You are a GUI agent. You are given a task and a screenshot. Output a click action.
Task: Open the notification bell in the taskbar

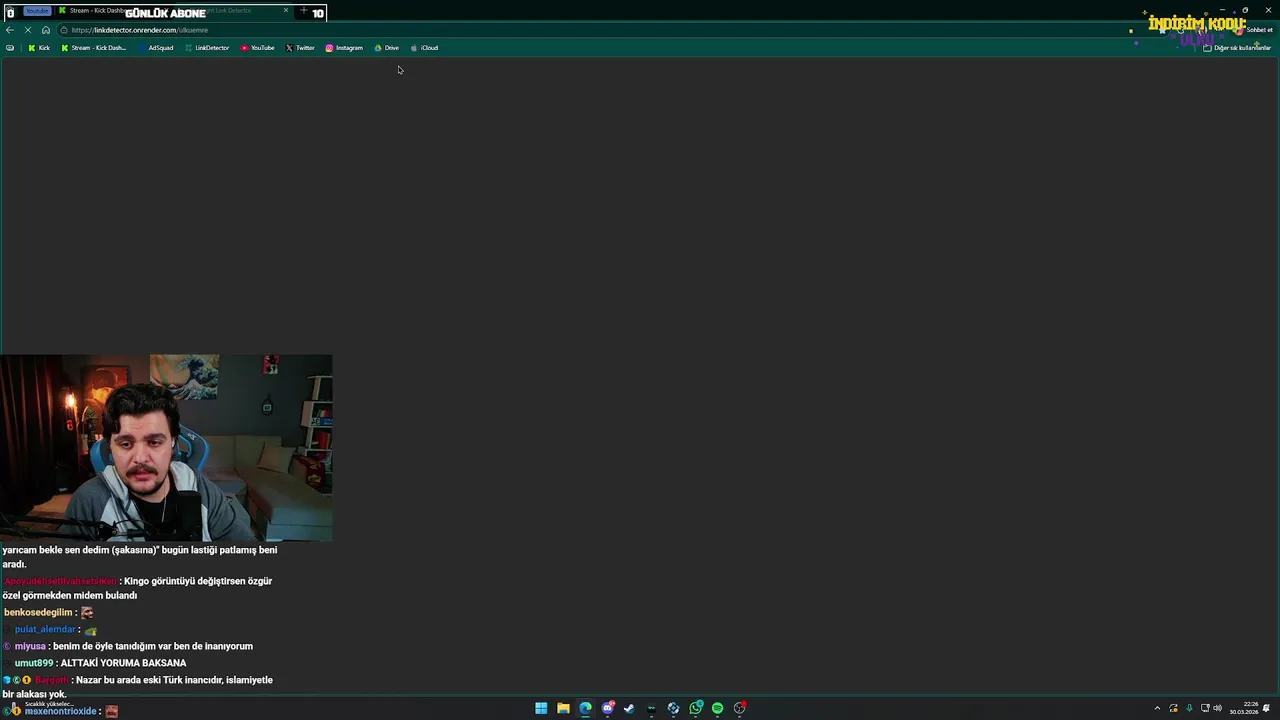click(x=1267, y=708)
